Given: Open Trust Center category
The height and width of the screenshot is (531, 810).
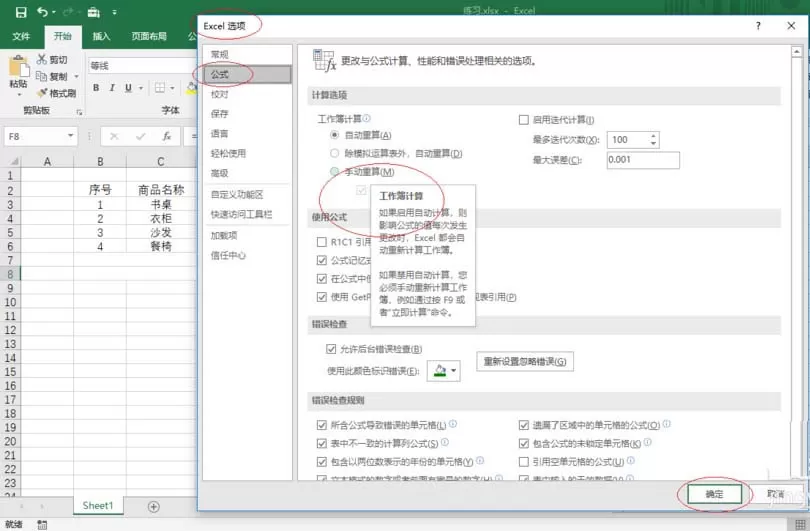Looking at the screenshot, I should tap(247, 255).
